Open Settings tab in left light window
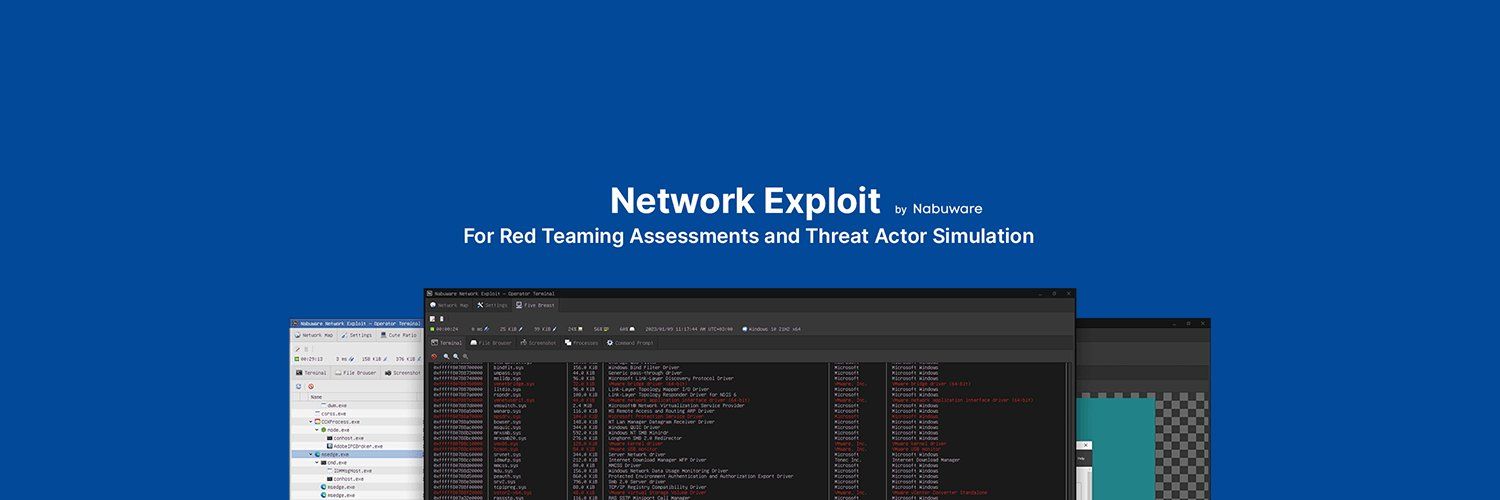Image resolution: width=1500 pixels, height=500 pixels. coord(357,335)
